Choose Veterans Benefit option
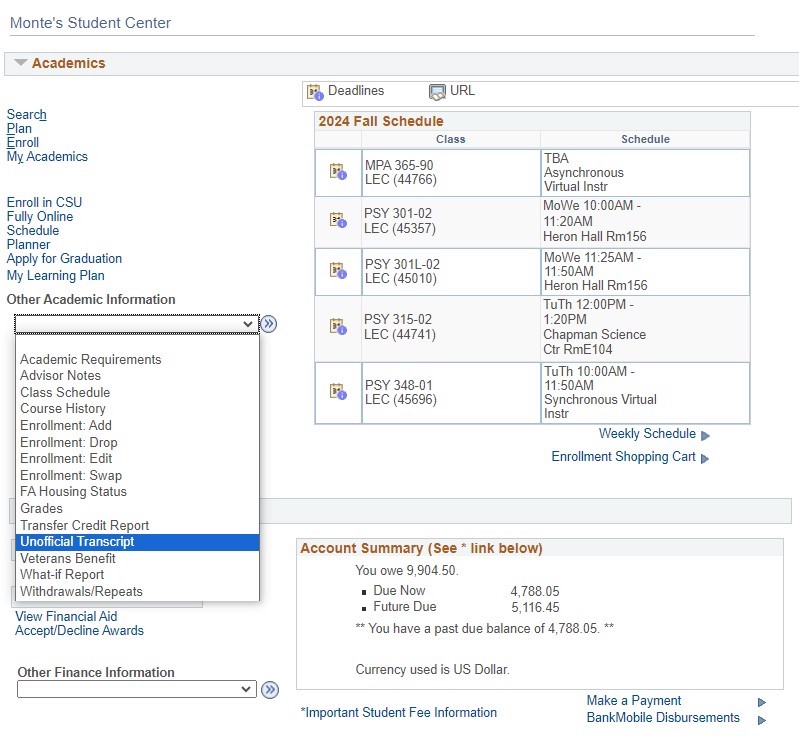 tap(137, 558)
